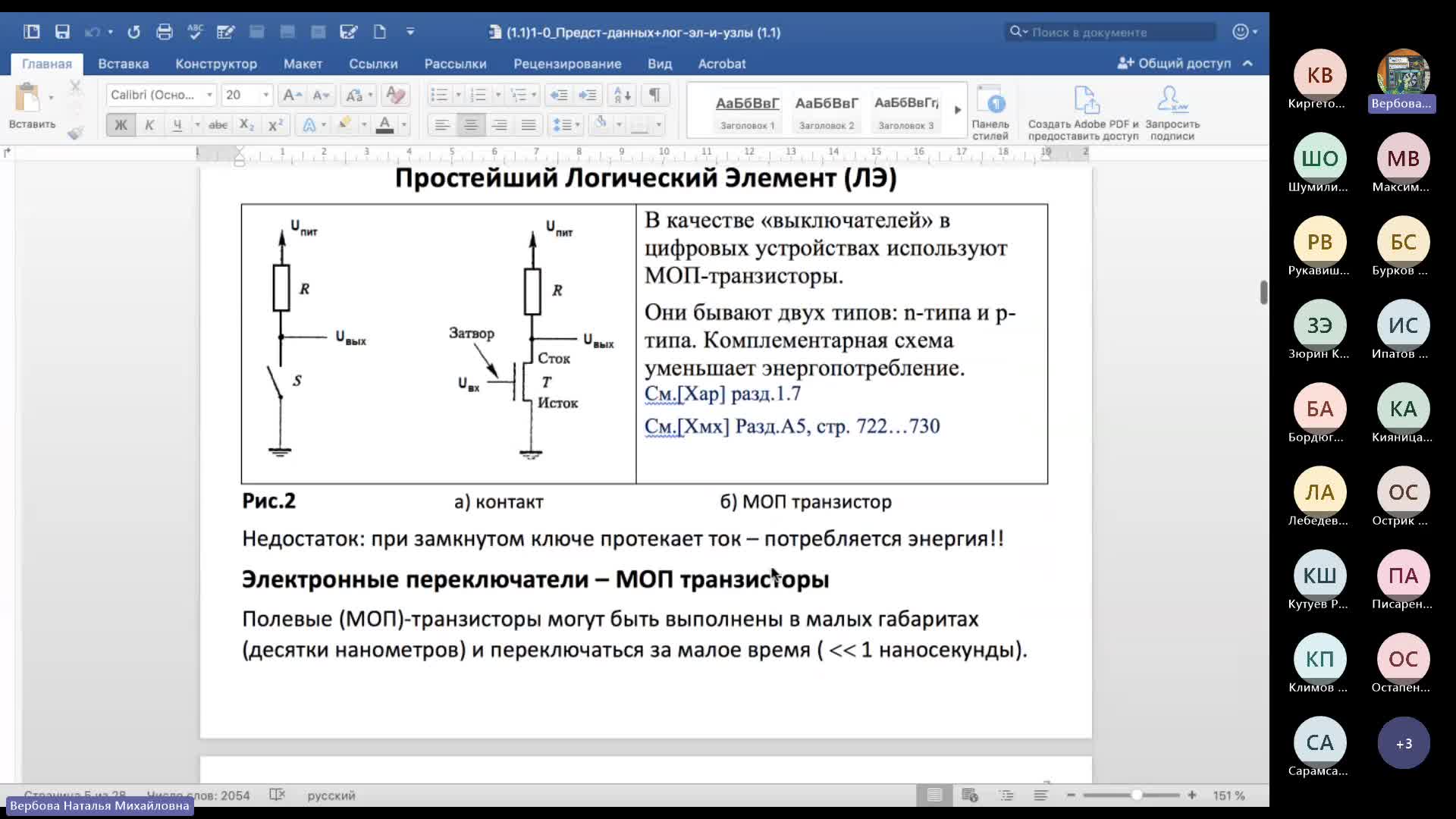Open the text effects A icon
The width and height of the screenshot is (1456, 819).
309,124
